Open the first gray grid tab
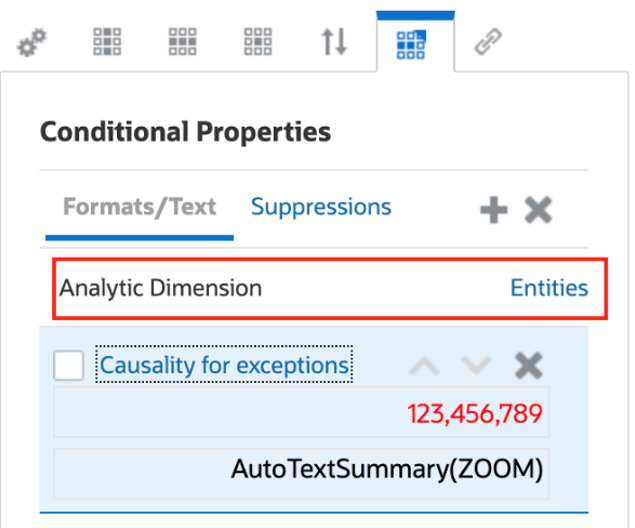 tap(107, 44)
